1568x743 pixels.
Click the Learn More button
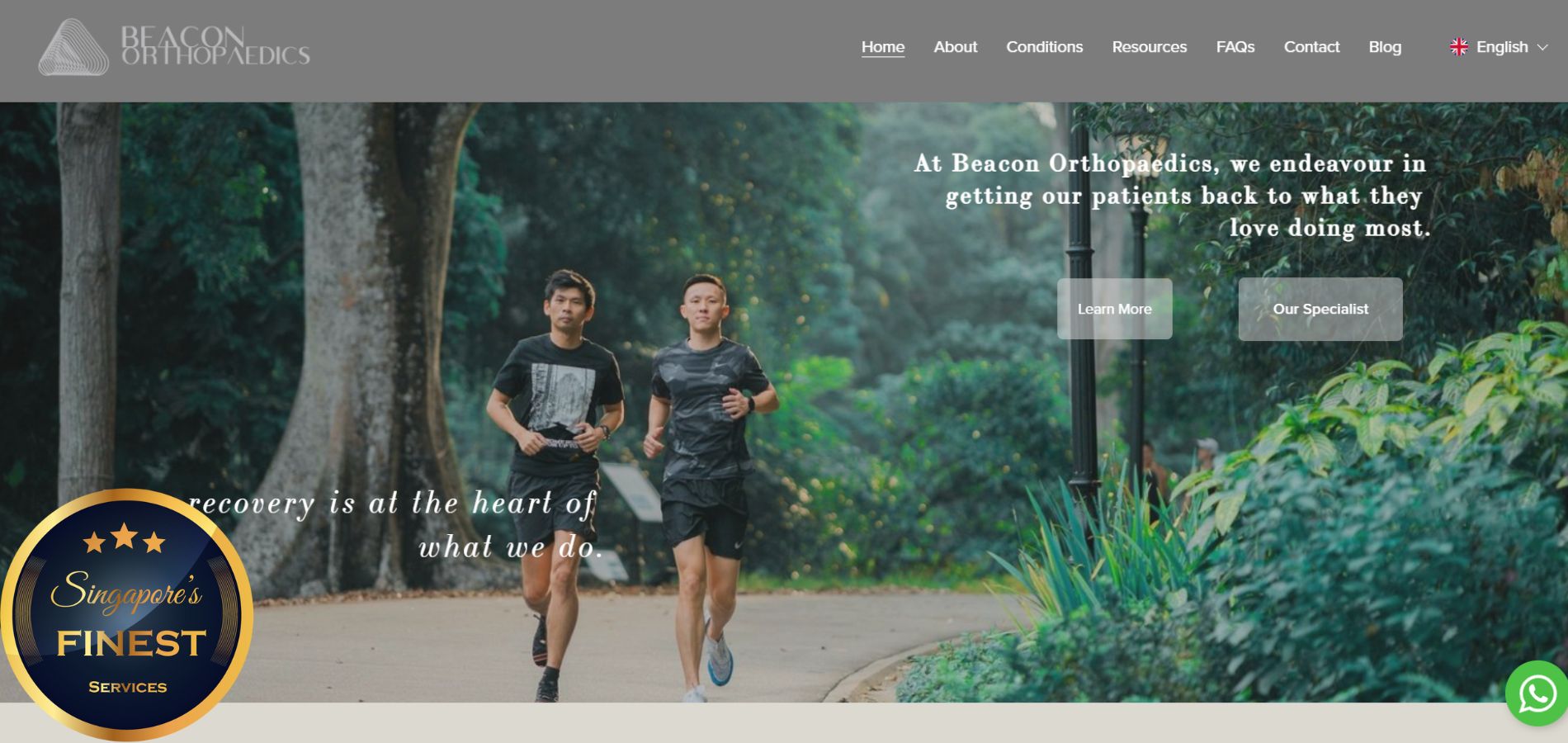1114,309
